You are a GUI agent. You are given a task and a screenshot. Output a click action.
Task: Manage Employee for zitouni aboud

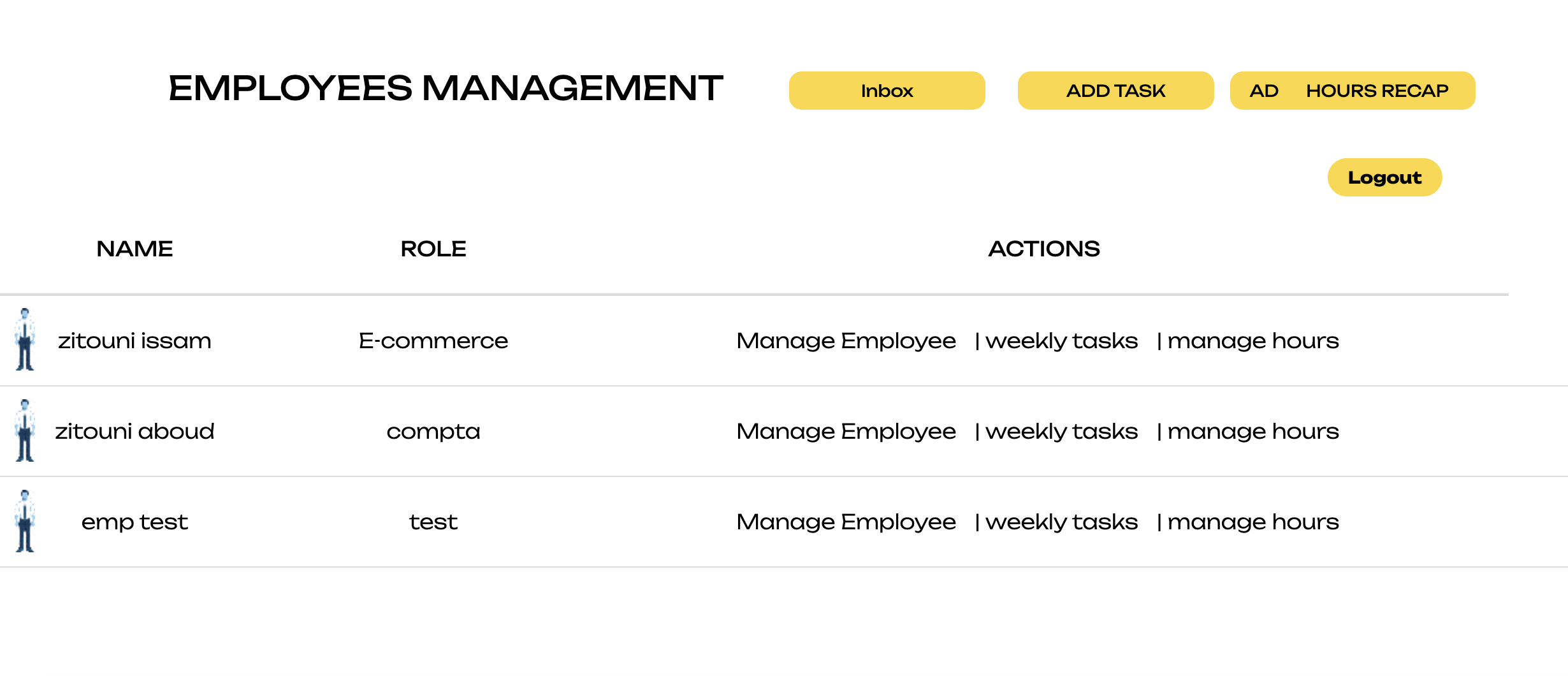[846, 431]
